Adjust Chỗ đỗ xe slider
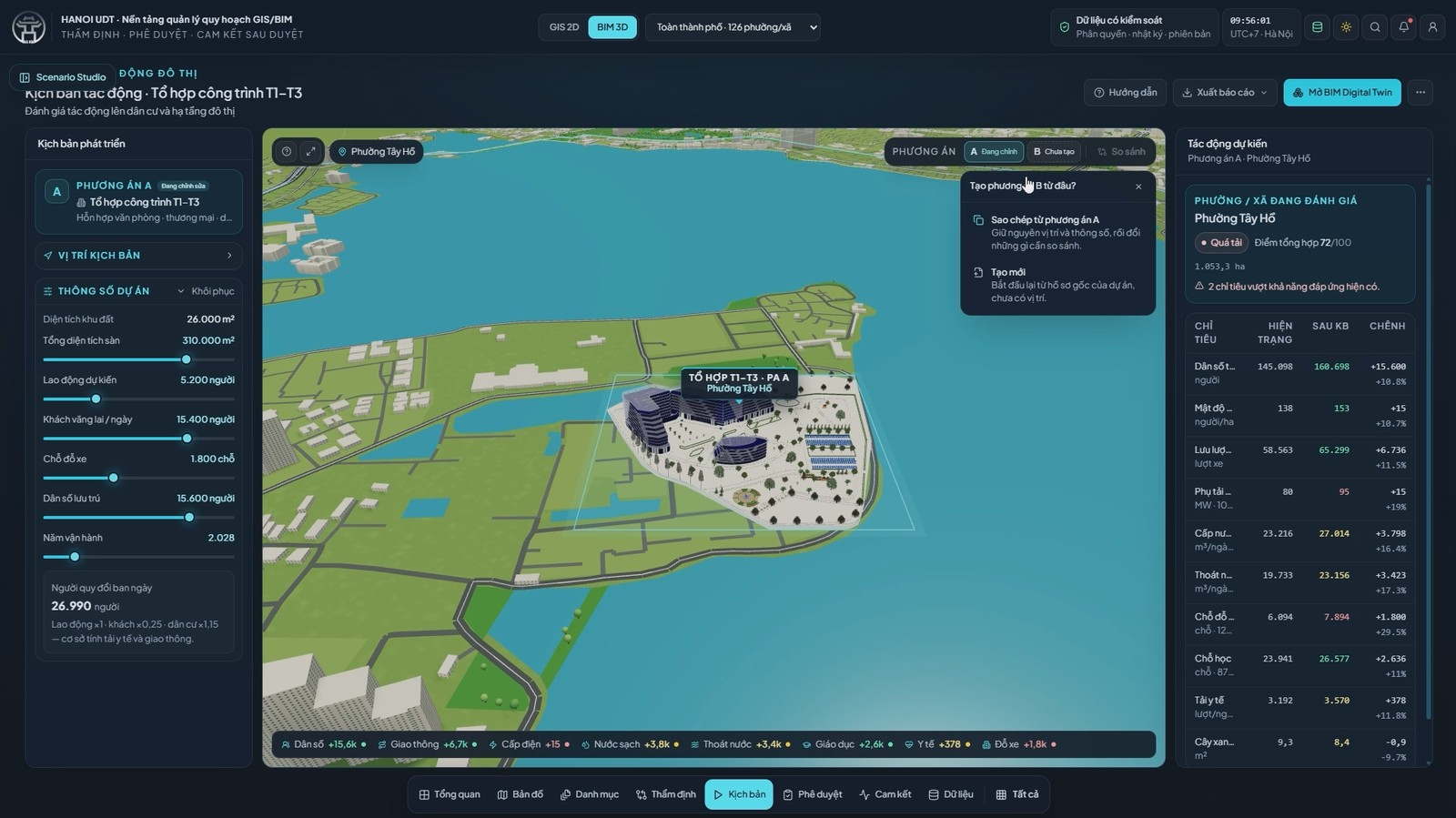The height and width of the screenshot is (818, 1456). pos(138,478)
